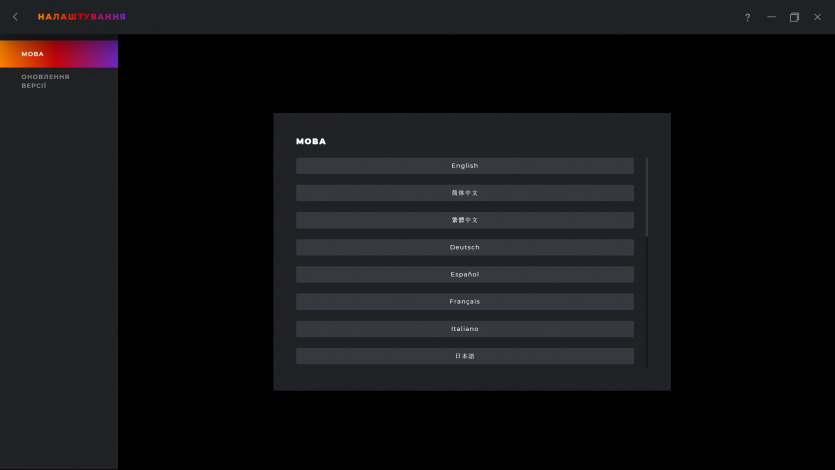The image size is (835, 470).
Task: Restore down the window size
Action: click(794, 17)
